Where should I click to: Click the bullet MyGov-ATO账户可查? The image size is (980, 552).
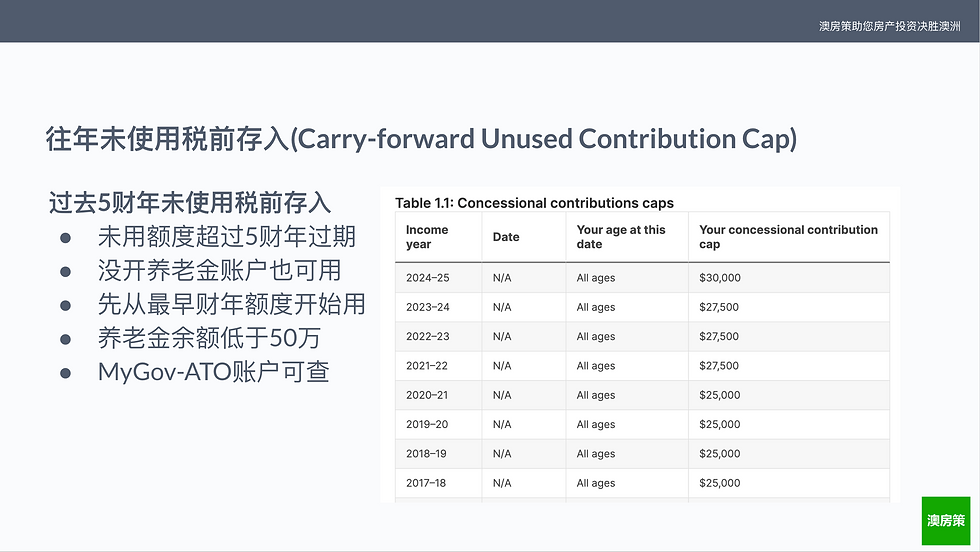coord(213,372)
